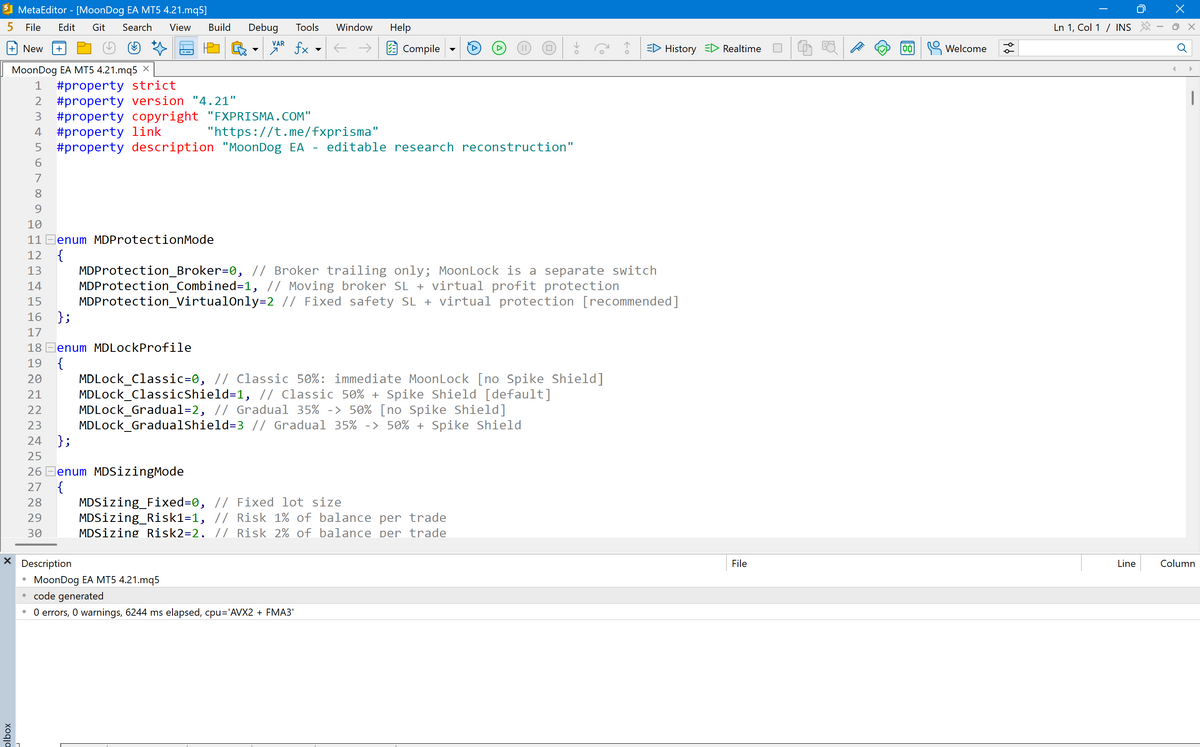Open the Search menu
Image resolution: width=1200 pixels, height=747 pixels.
[137, 27]
